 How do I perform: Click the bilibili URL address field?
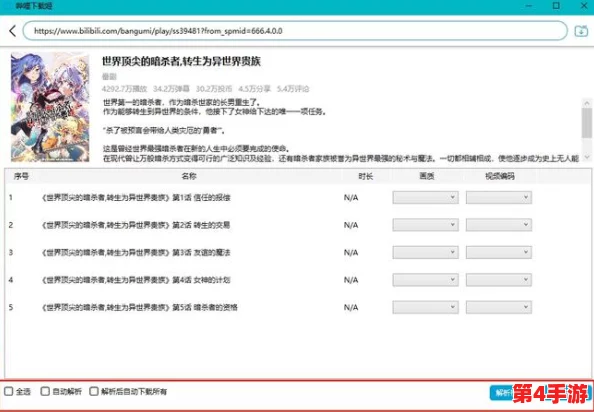click(295, 31)
